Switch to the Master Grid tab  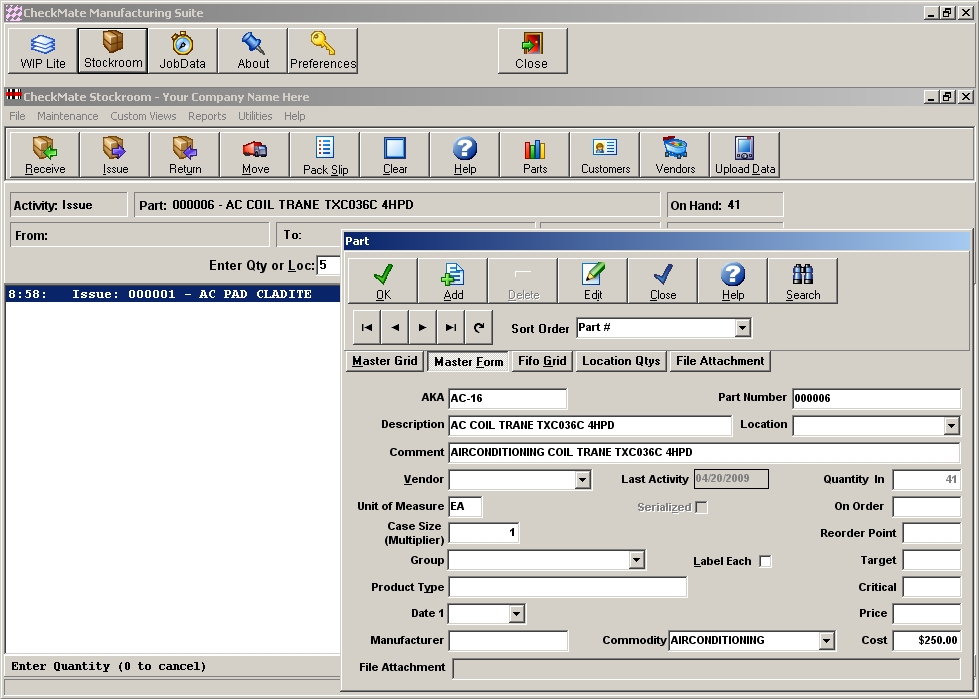[385, 361]
